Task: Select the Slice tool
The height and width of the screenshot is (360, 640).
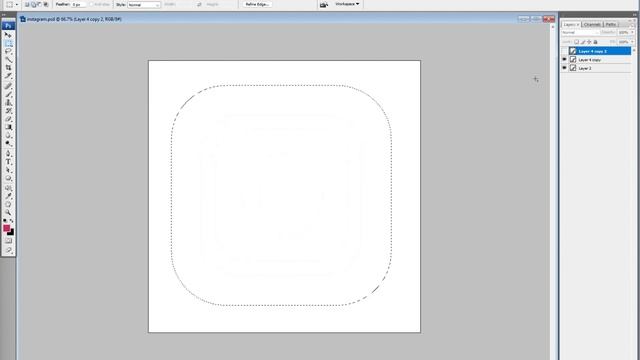Action: click(x=8, y=76)
